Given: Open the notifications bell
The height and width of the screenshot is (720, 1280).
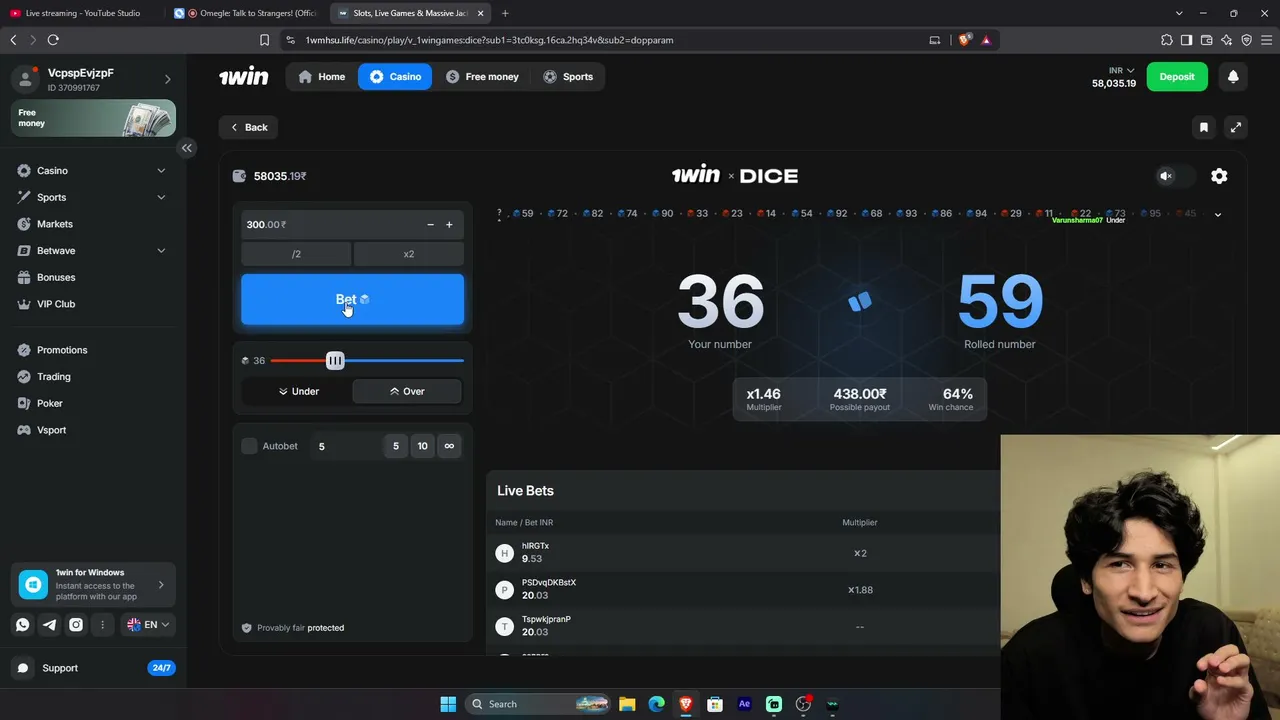Looking at the screenshot, I should point(1233,77).
